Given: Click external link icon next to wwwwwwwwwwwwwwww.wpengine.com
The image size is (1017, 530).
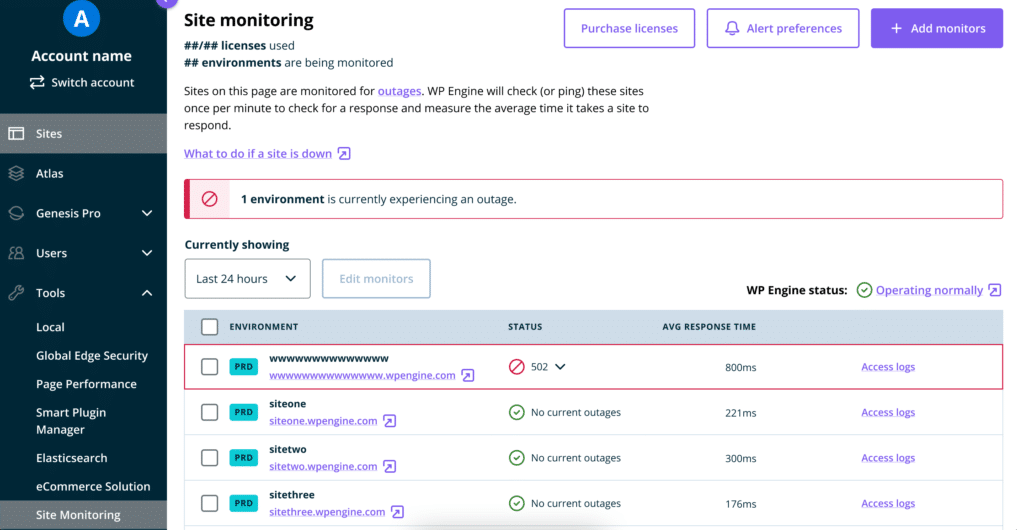Looking at the screenshot, I should [x=468, y=376].
